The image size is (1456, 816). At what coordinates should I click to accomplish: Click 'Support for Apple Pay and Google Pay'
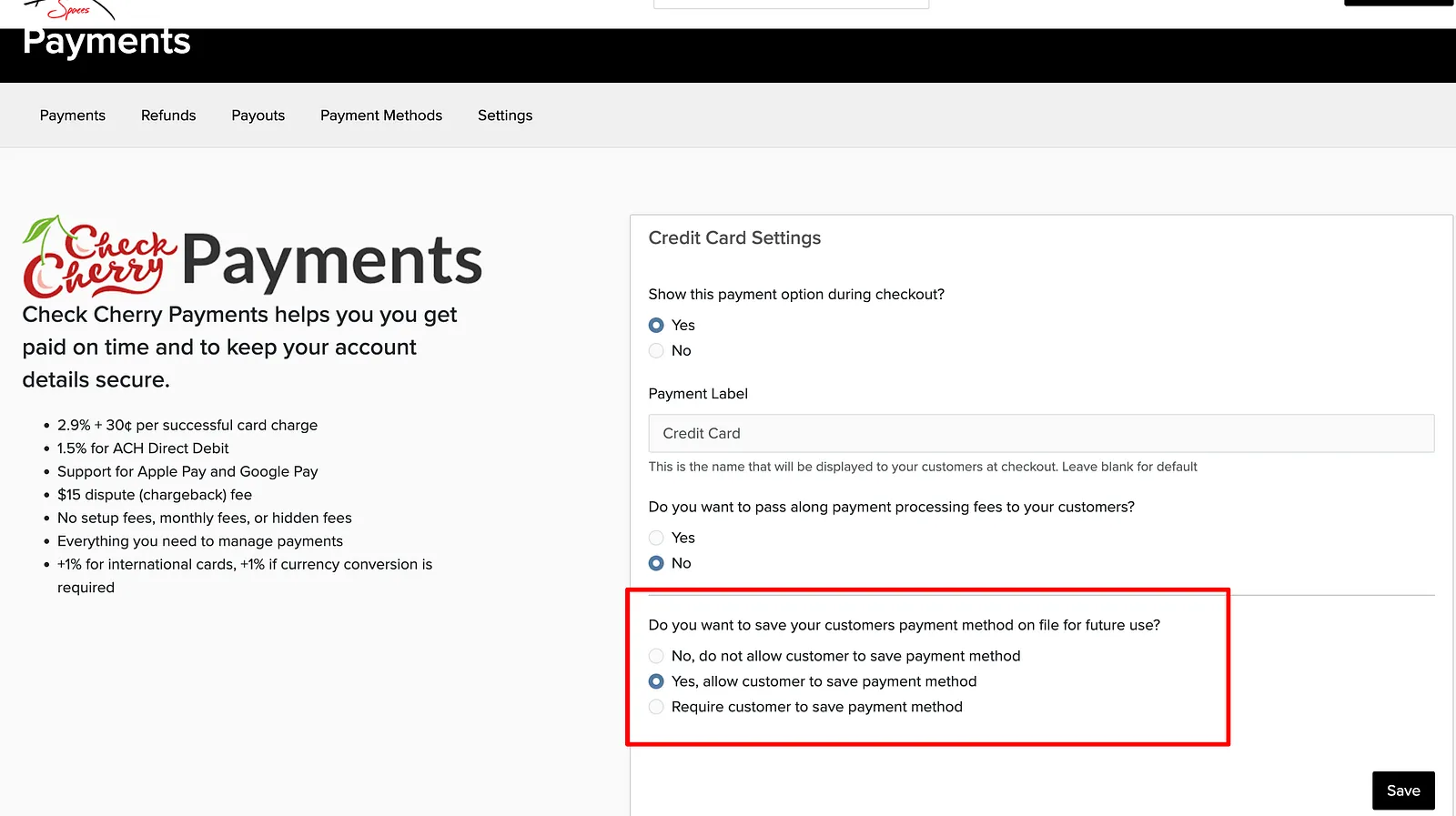click(187, 472)
